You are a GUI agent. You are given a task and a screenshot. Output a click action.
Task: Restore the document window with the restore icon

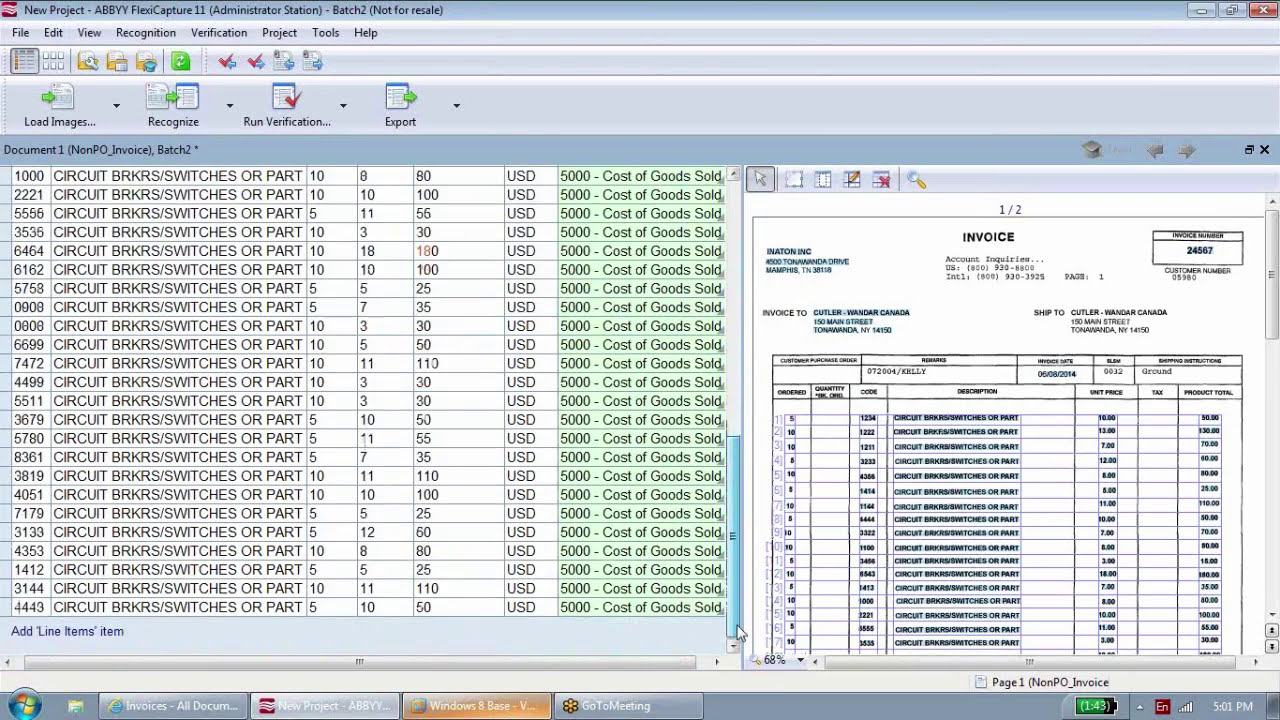click(x=1249, y=150)
